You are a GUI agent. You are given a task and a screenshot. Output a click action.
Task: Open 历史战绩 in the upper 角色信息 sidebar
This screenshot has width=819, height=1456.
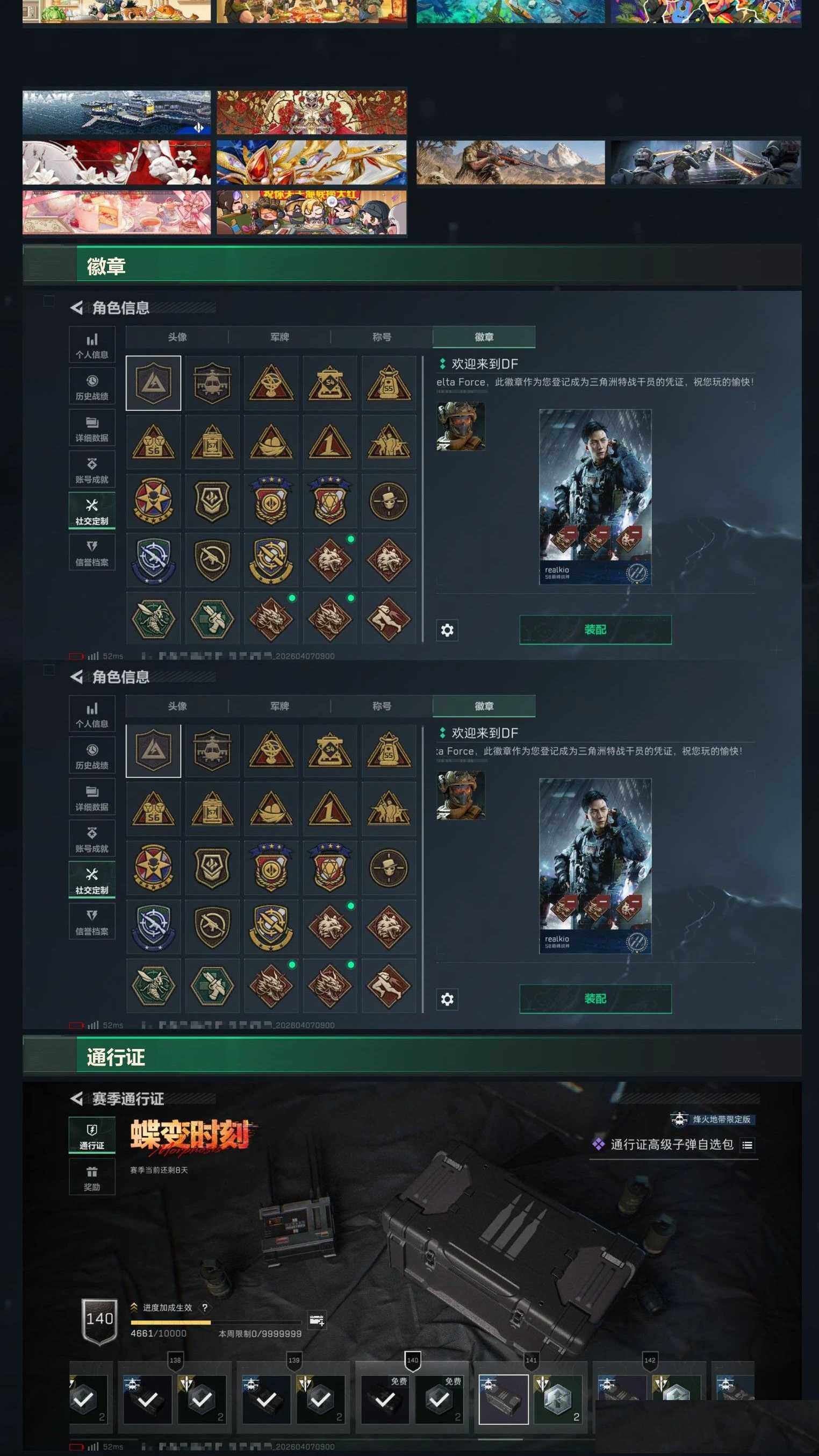pyautogui.click(x=92, y=386)
